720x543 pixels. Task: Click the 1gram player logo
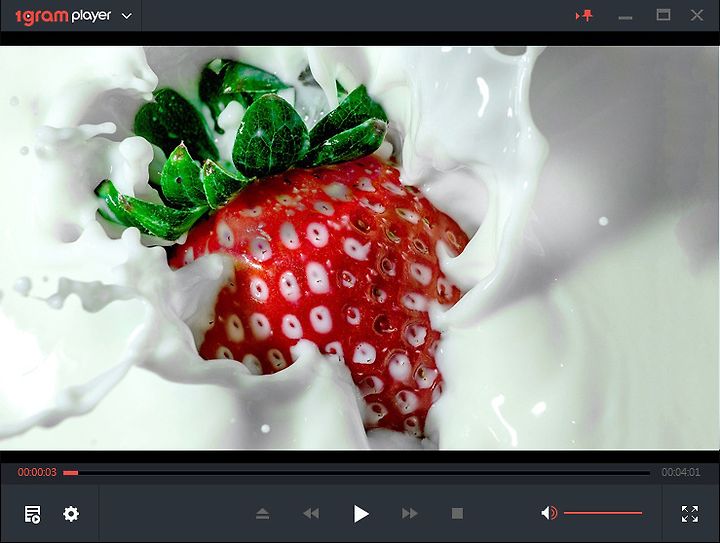[63, 17]
